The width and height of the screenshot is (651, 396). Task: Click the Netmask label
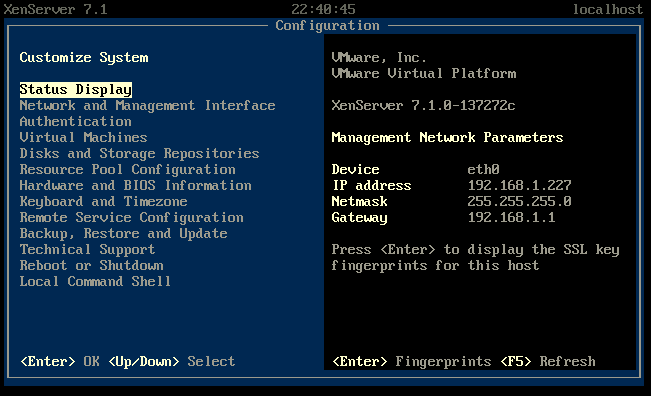(x=360, y=202)
